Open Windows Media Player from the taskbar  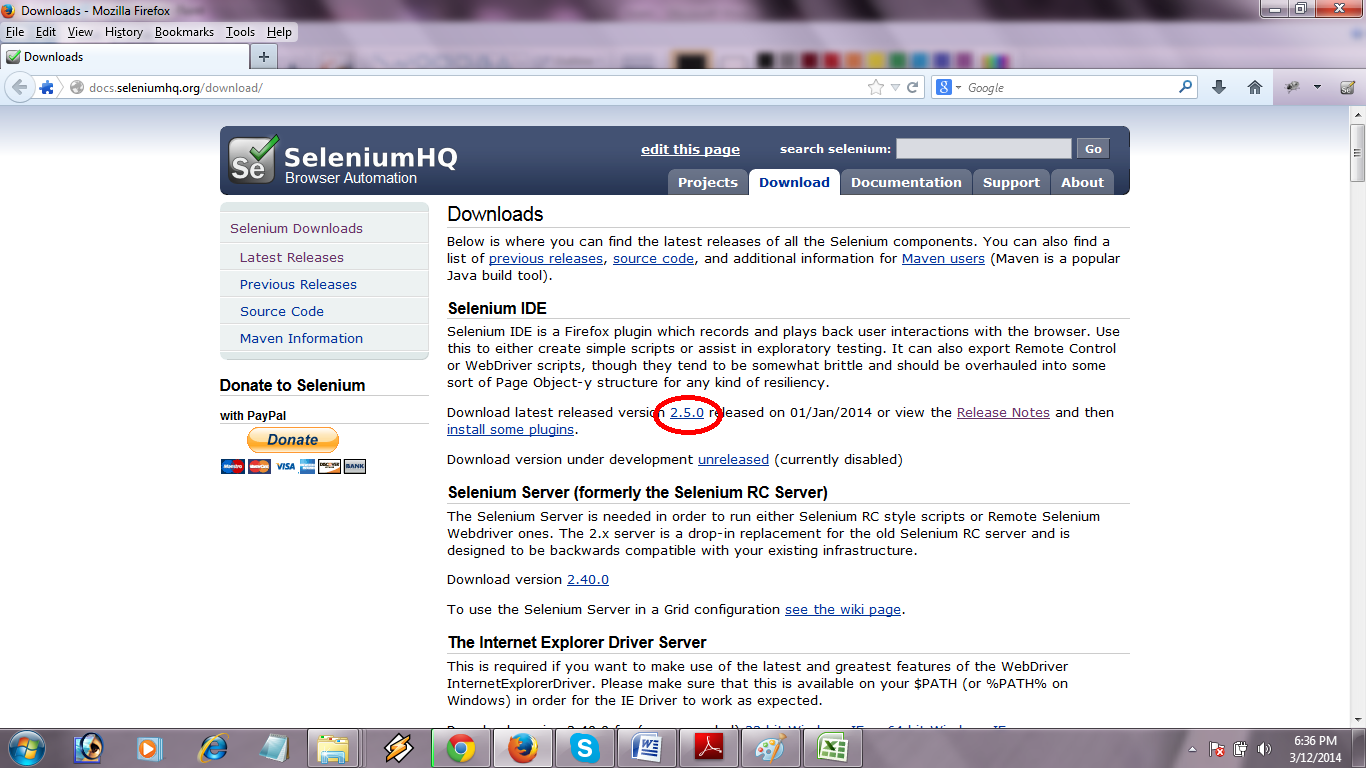point(149,747)
